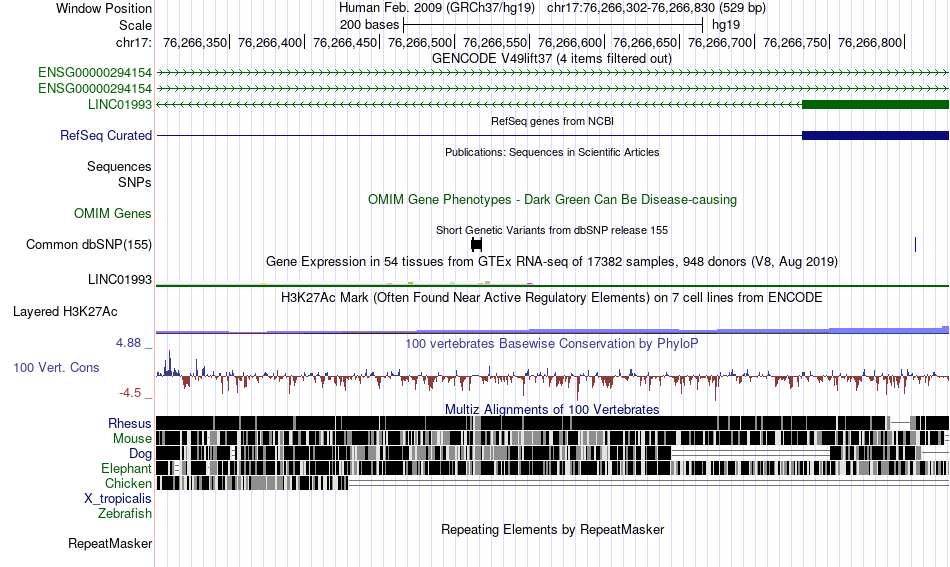This screenshot has height=567, width=950.
Task: Click the Repeating Elements by RepeatMasker title
Action: click(x=553, y=529)
